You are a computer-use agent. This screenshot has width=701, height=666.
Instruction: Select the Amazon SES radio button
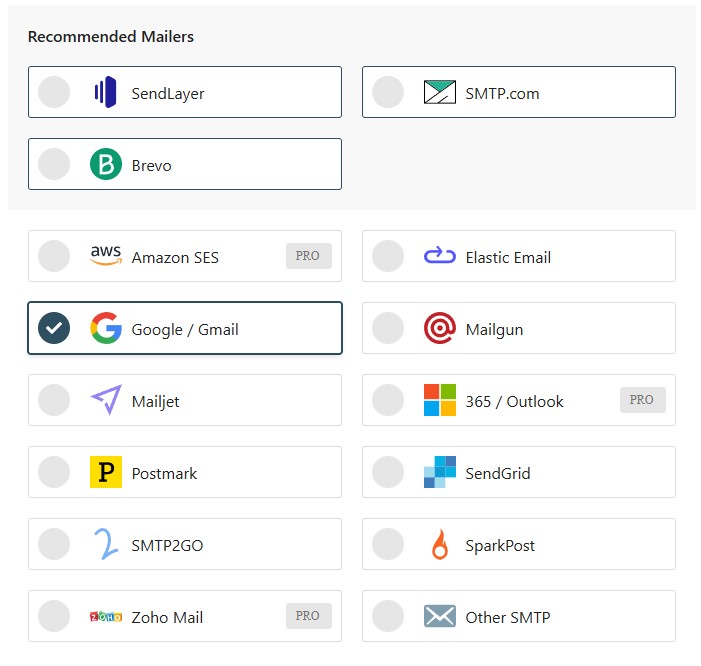pyautogui.click(x=54, y=256)
